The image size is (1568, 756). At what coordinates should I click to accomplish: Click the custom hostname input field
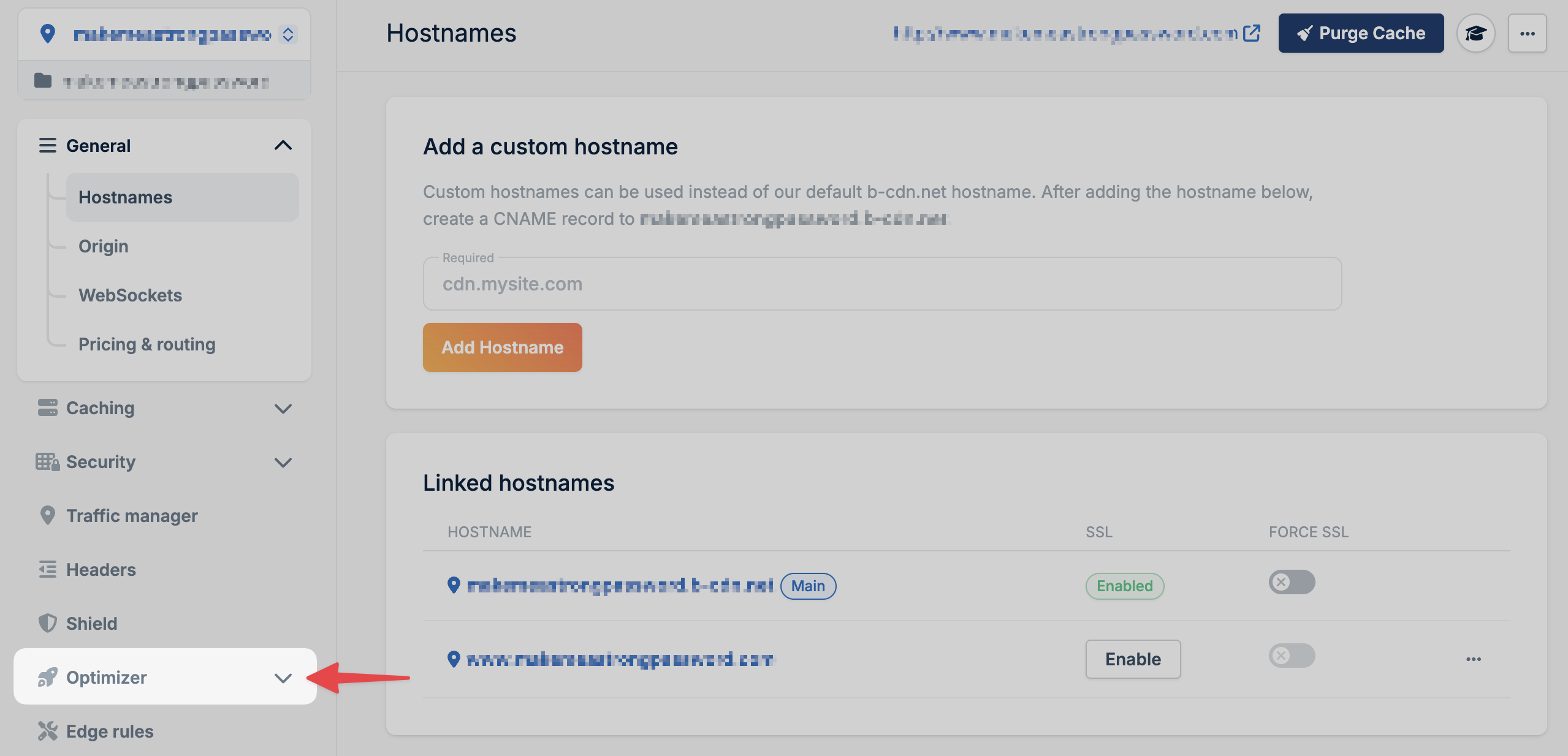[881, 284]
